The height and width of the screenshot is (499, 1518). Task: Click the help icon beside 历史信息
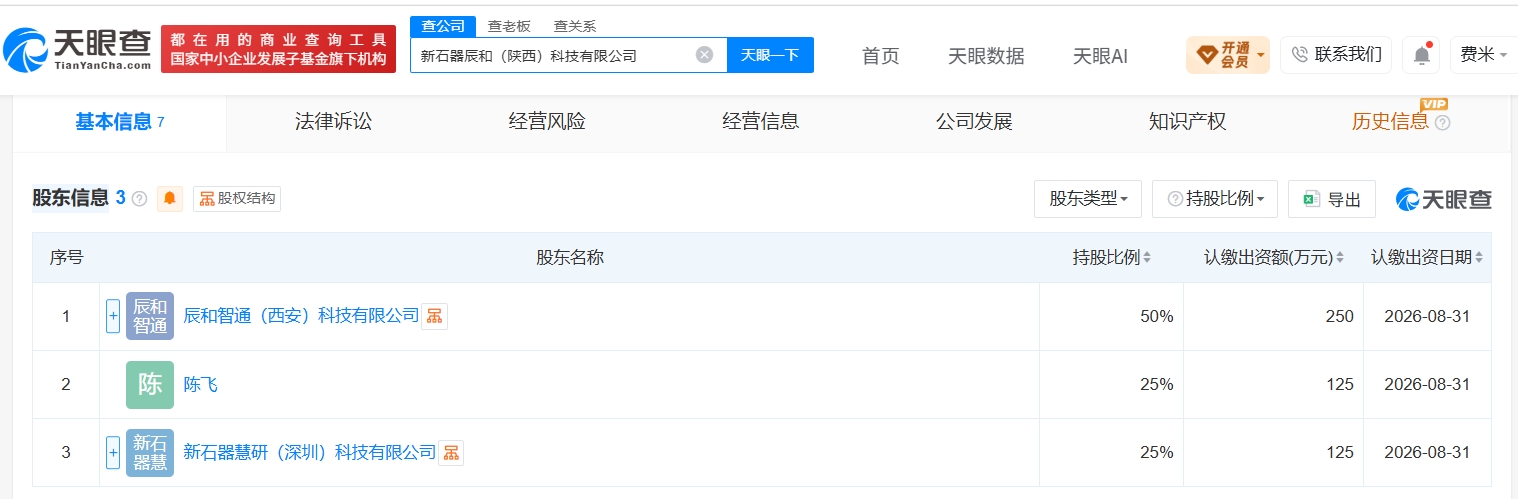(1442, 123)
